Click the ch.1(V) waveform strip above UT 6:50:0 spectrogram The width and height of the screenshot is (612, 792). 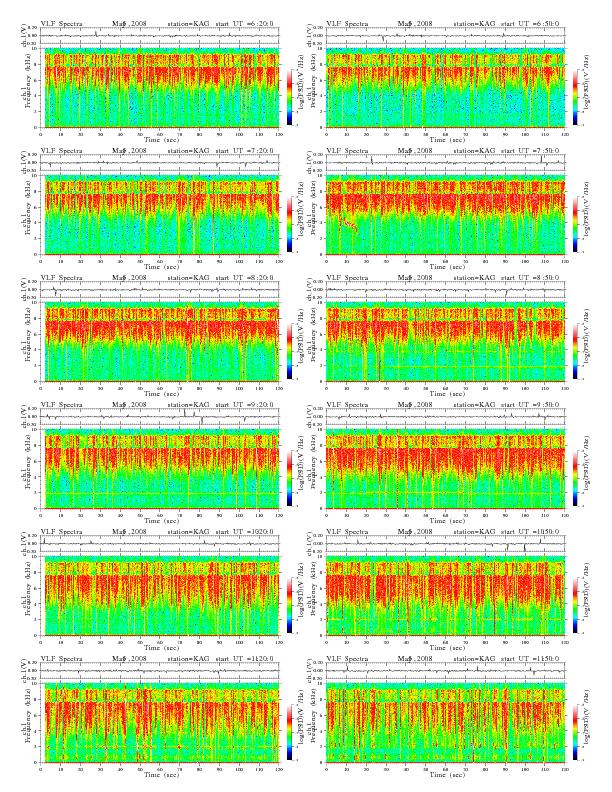pyautogui.click(x=445, y=36)
